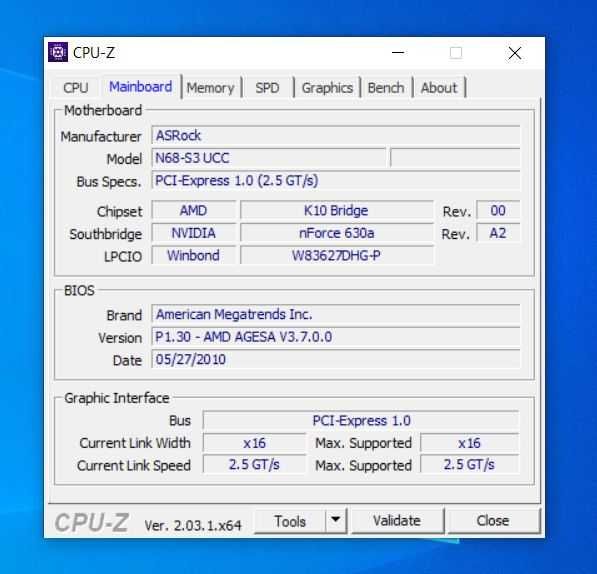The height and width of the screenshot is (574, 597).
Task: Click the Graphic Interface bus PCI-Express 1.0 field
Action: pos(361,421)
